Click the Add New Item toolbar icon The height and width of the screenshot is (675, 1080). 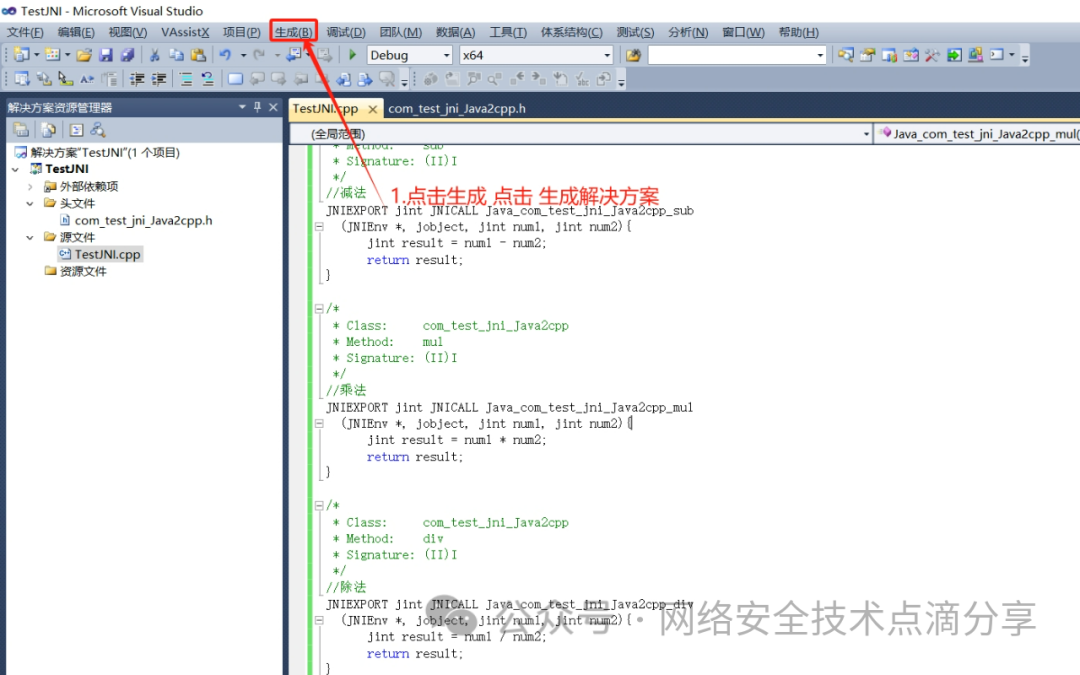coord(52,55)
